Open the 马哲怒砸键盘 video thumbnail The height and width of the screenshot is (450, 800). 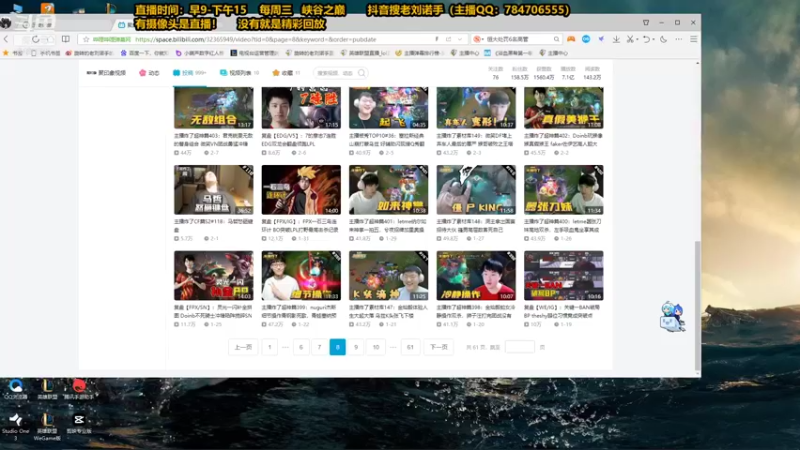coord(213,189)
